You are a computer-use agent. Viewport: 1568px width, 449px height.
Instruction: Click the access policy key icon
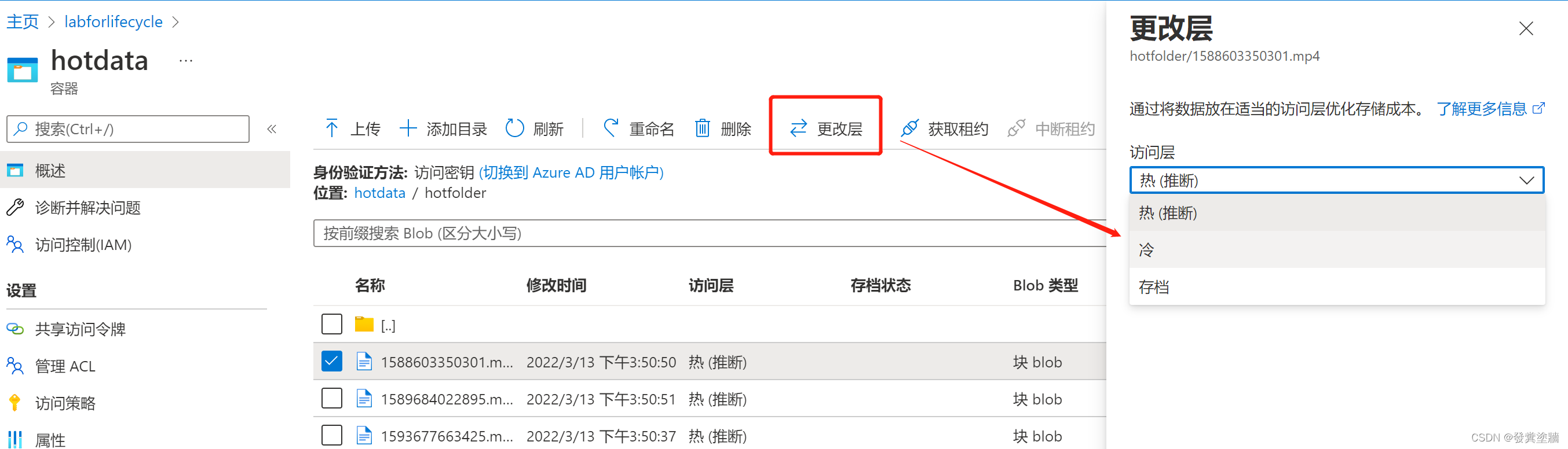point(15,403)
